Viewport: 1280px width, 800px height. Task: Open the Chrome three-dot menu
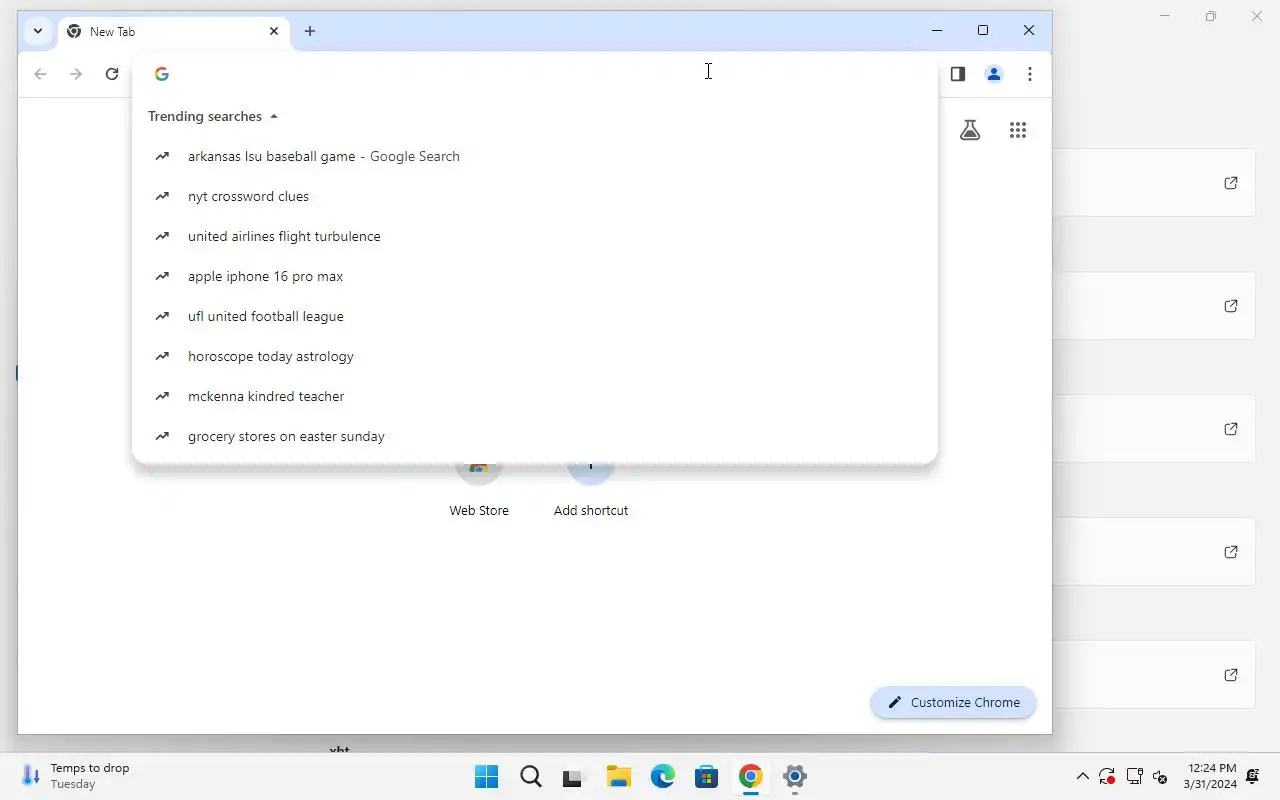[1029, 74]
